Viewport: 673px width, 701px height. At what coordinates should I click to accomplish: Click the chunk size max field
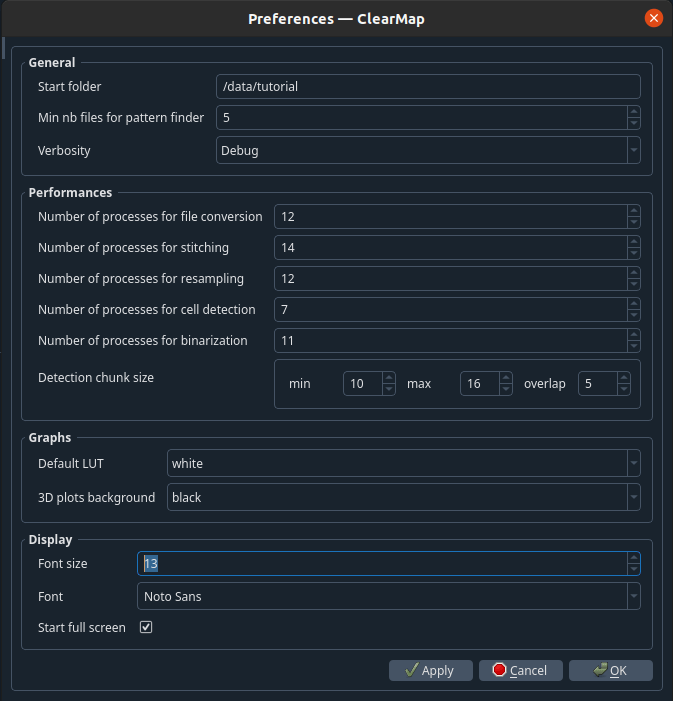[x=480, y=384]
